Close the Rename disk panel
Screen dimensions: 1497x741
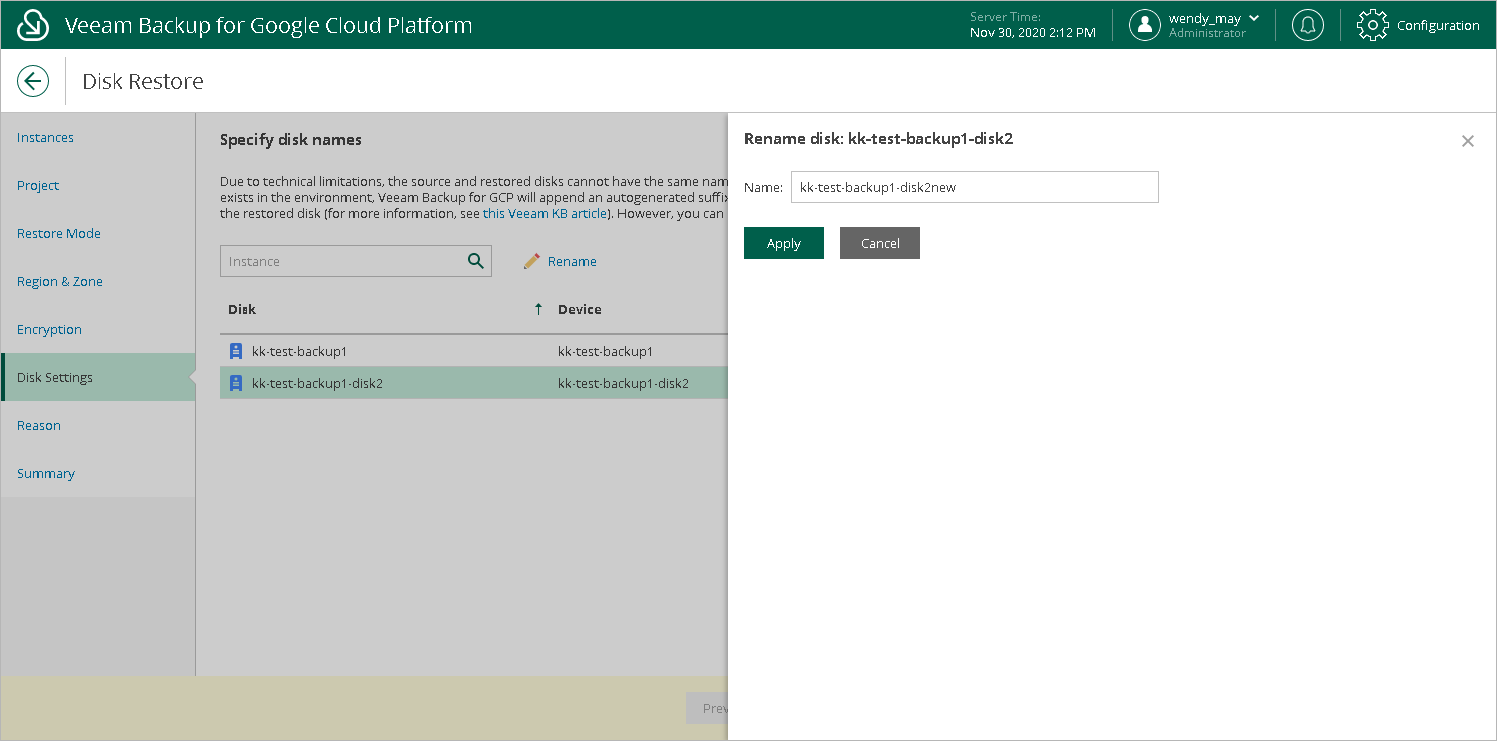1468,141
